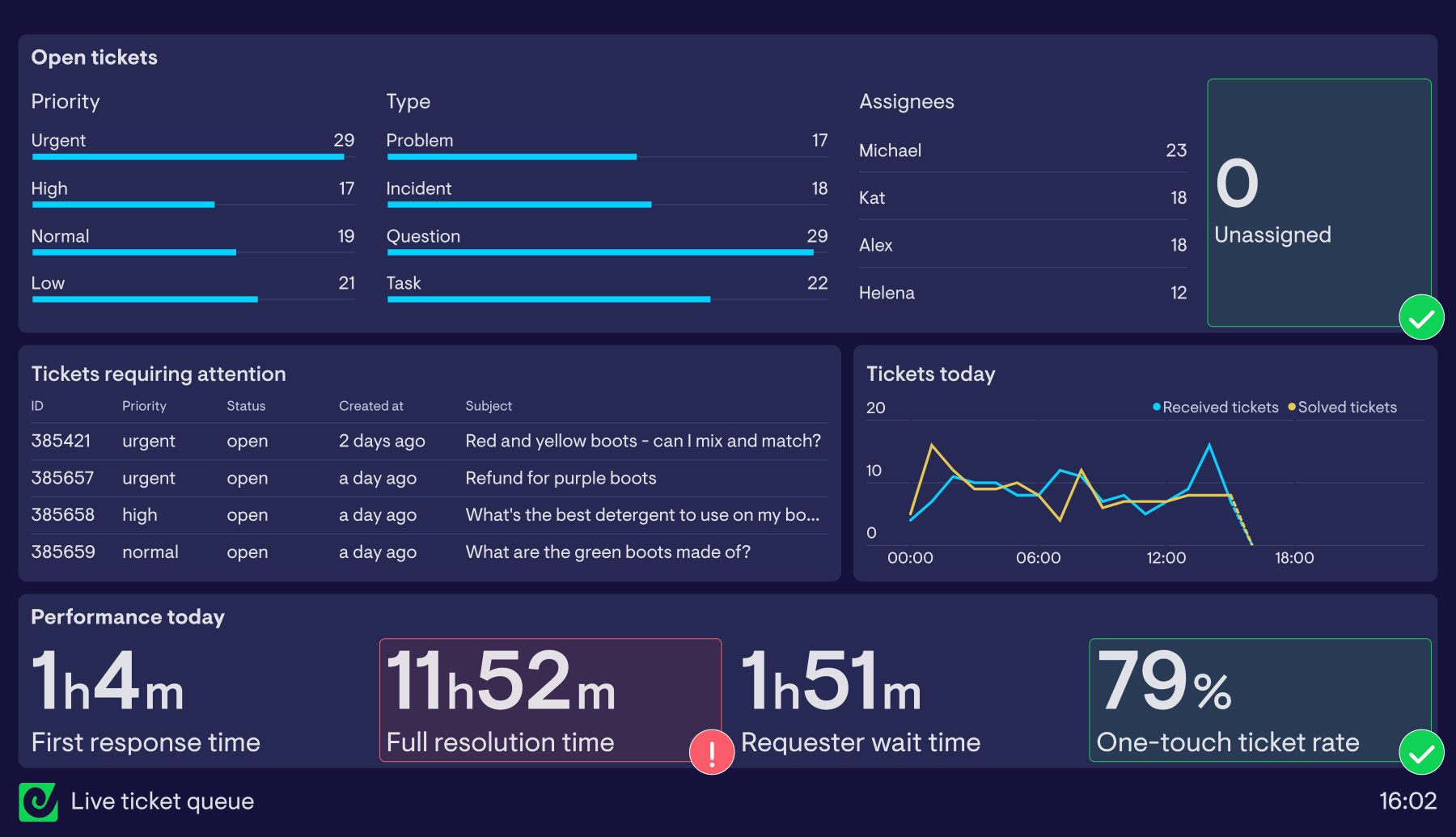Open the Full resolution time card
Image resolution: width=1456 pixels, height=837 pixels.
point(550,700)
